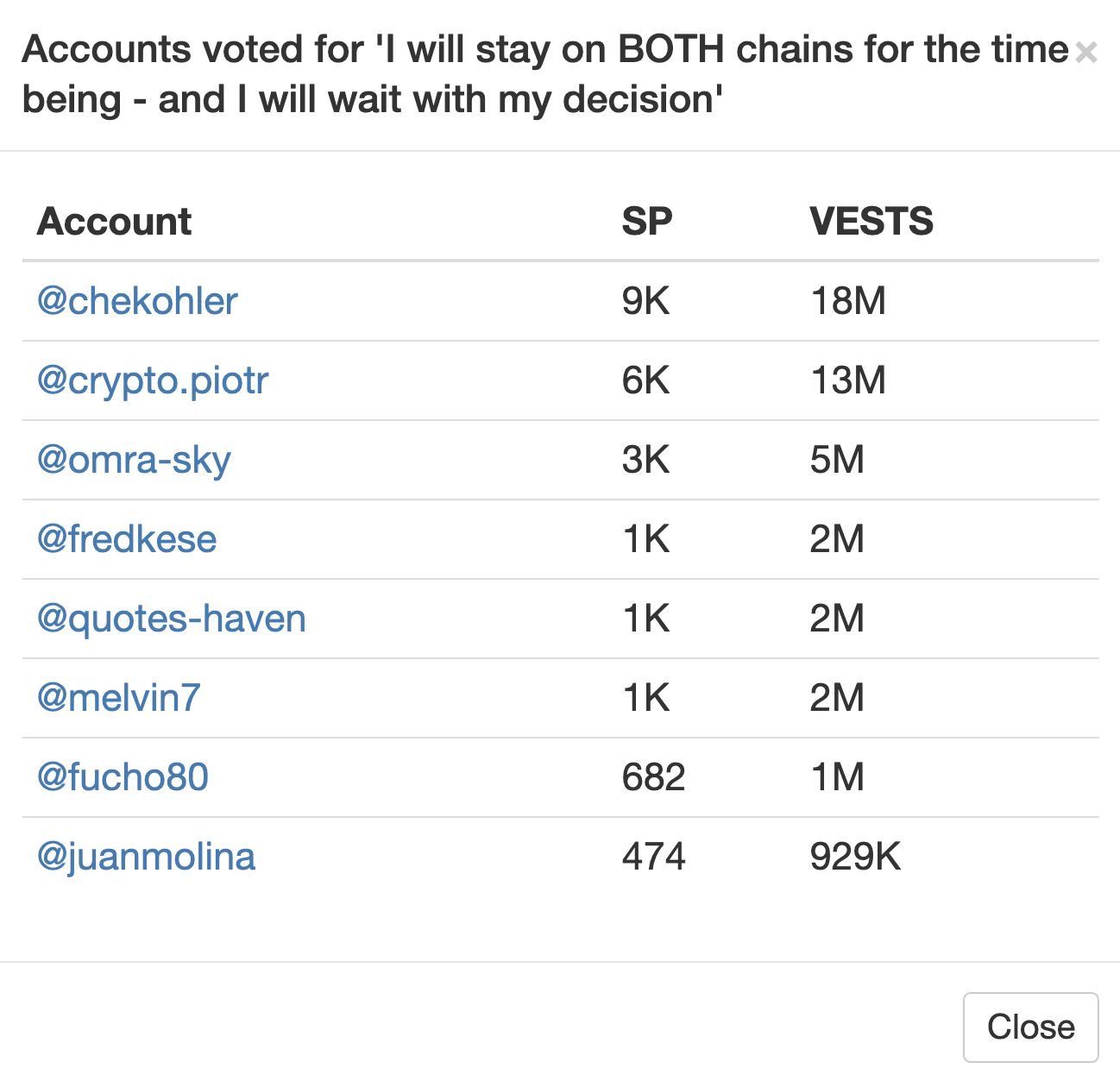Select the 682 SP value for fucho80
1120x1087 pixels.
pos(653,777)
